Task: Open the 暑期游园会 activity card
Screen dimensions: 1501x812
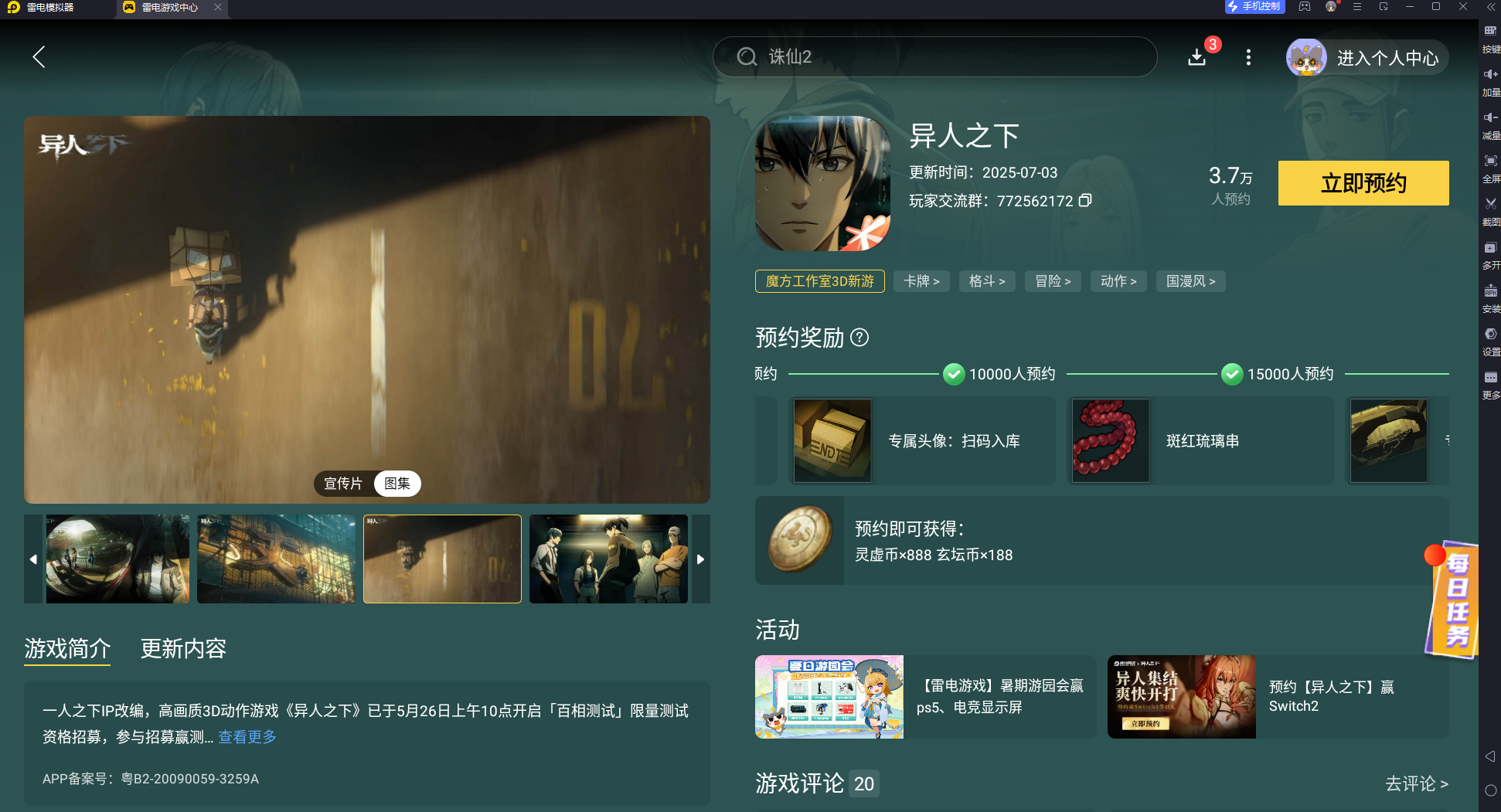Action: [925, 697]
